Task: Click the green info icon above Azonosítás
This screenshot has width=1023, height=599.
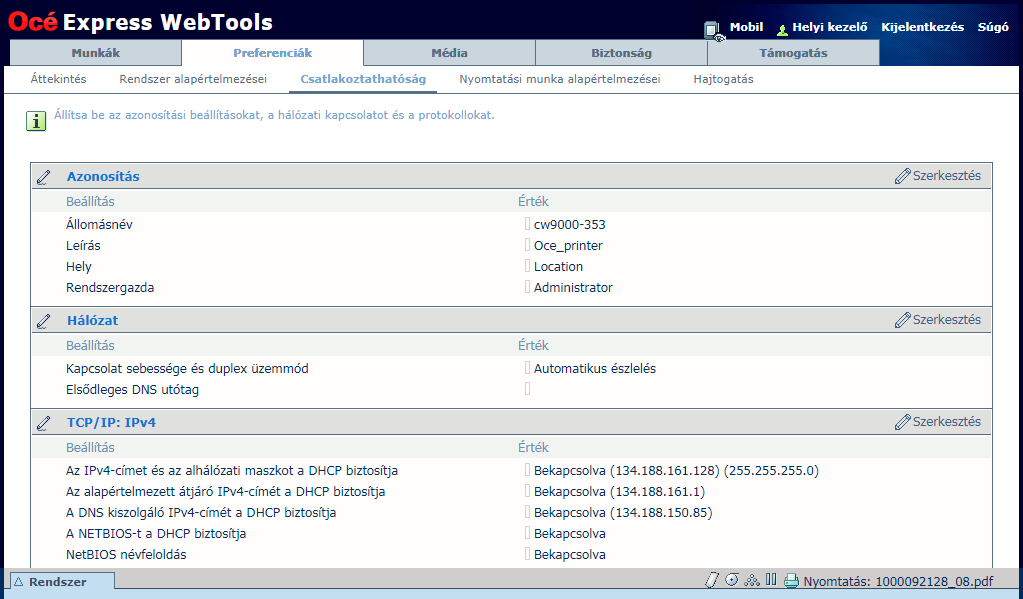Action: pyautogui.click(x=36, y=121)
